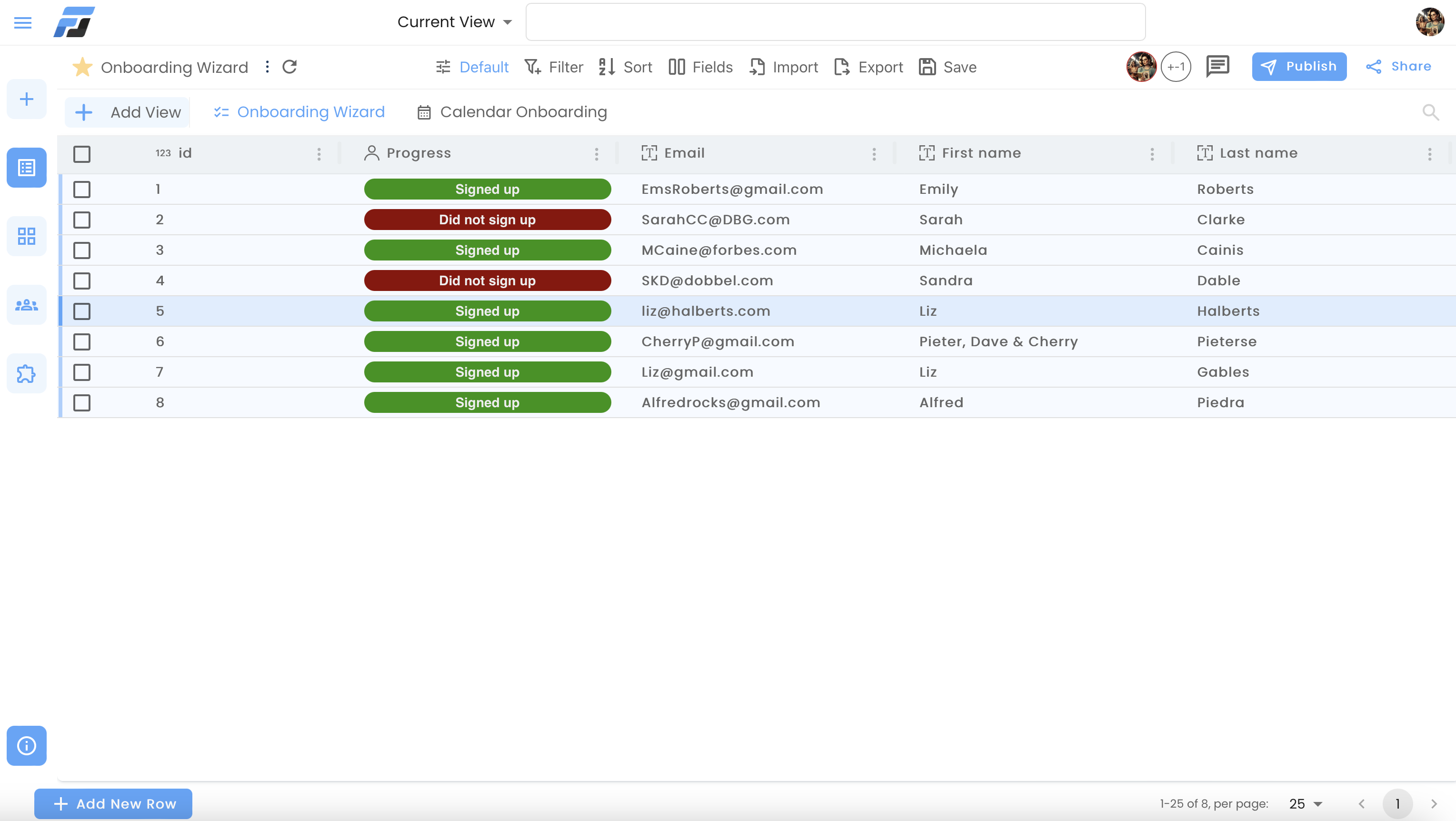Check the row 6 Pieterse checkbox
1456x821 pixels.
82,342
